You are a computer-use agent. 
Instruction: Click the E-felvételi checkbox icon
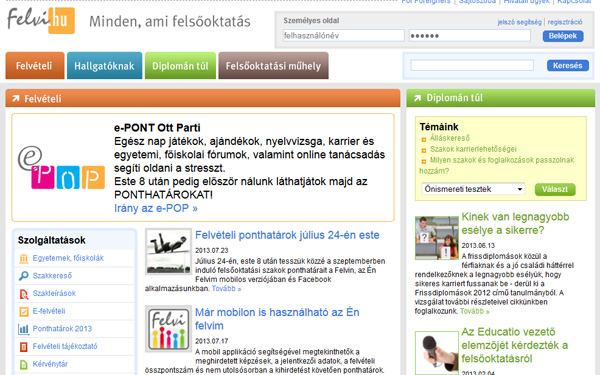pyautogui.click(x=24, y=311)
